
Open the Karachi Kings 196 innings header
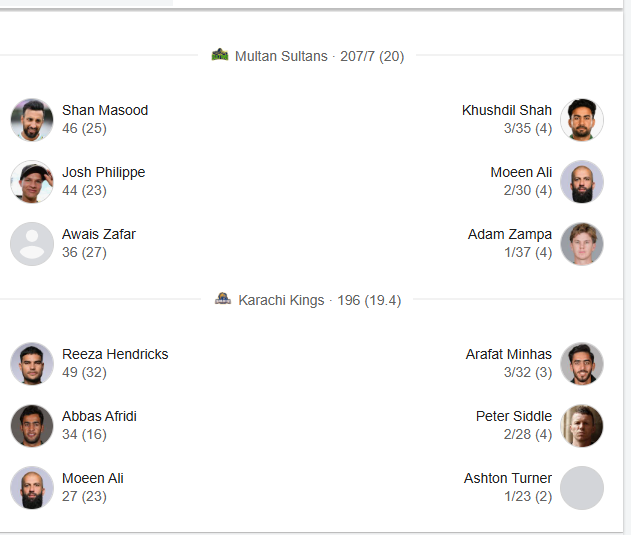[x=319, y=300]
